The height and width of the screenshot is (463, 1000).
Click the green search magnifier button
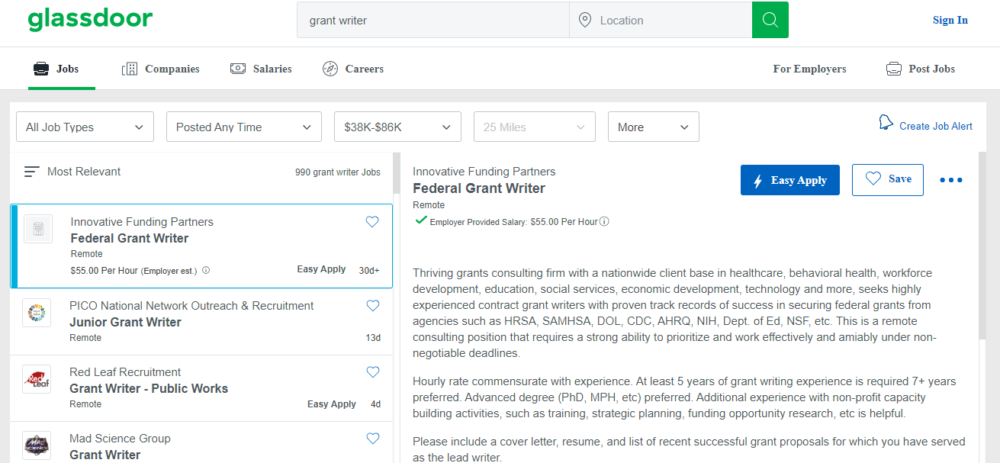coord(770,20)
